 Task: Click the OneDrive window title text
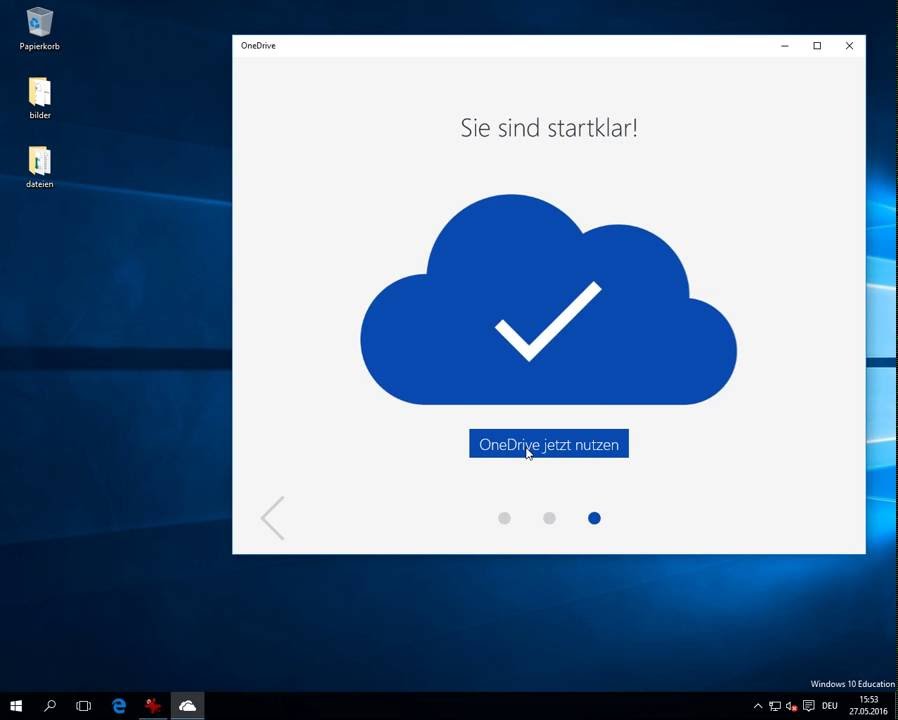(258, 46)
